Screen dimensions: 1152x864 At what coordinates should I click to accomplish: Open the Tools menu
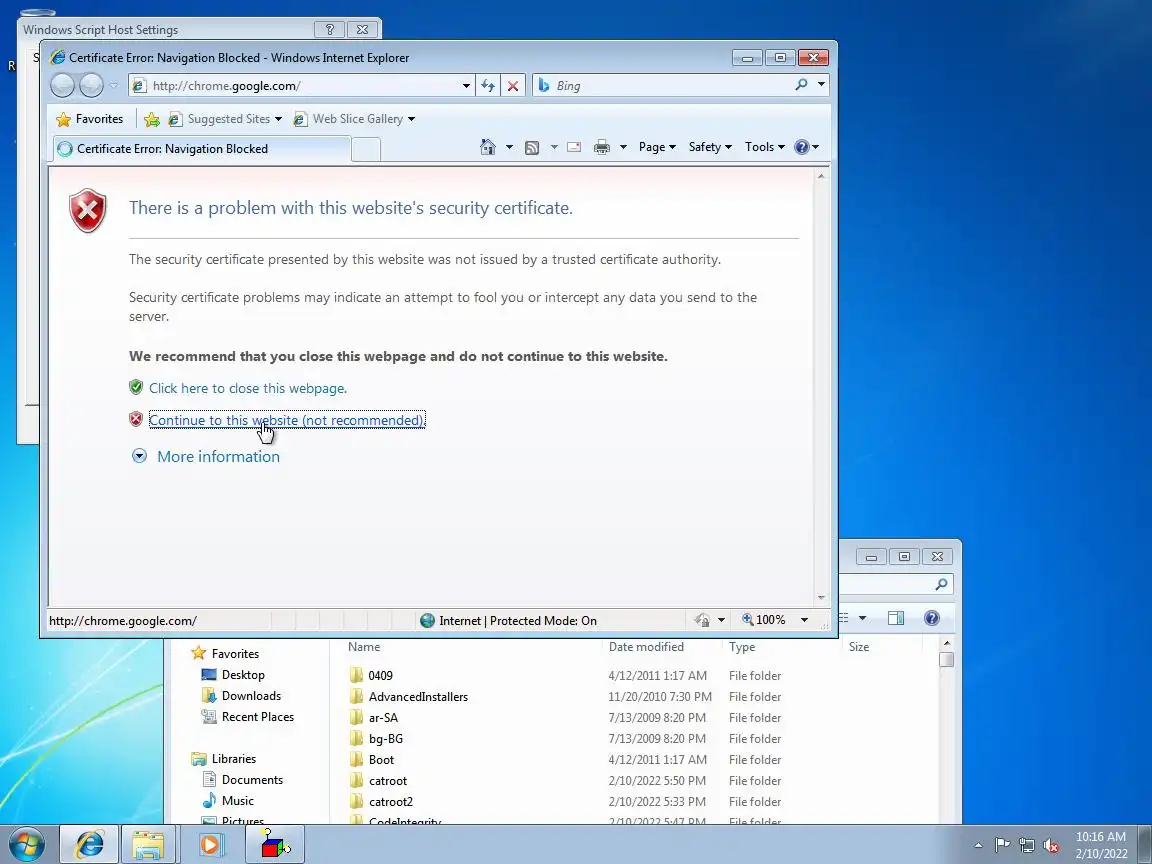765,147
